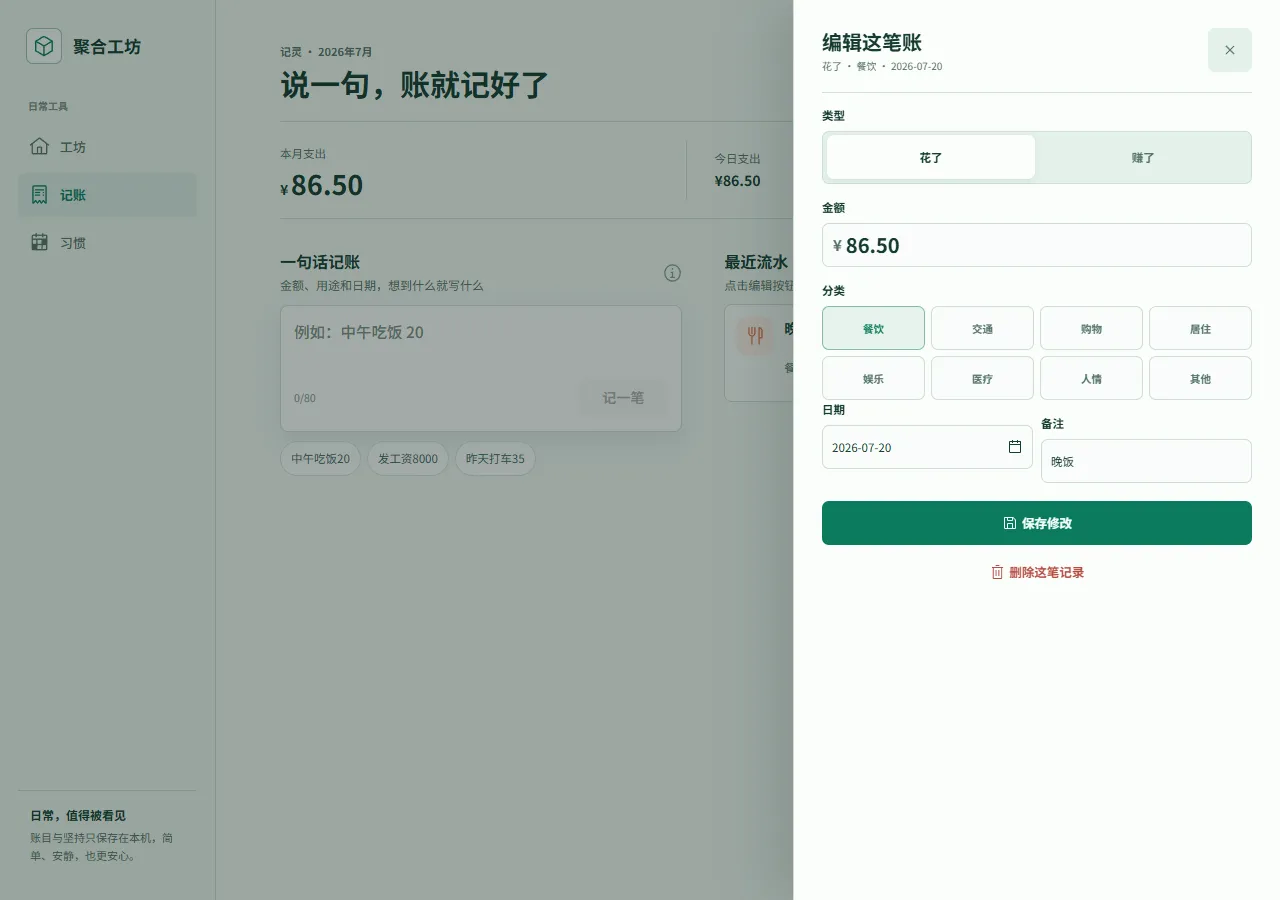
Task: Go to 习惯 in the sidebar
Action: pos(107,243)
